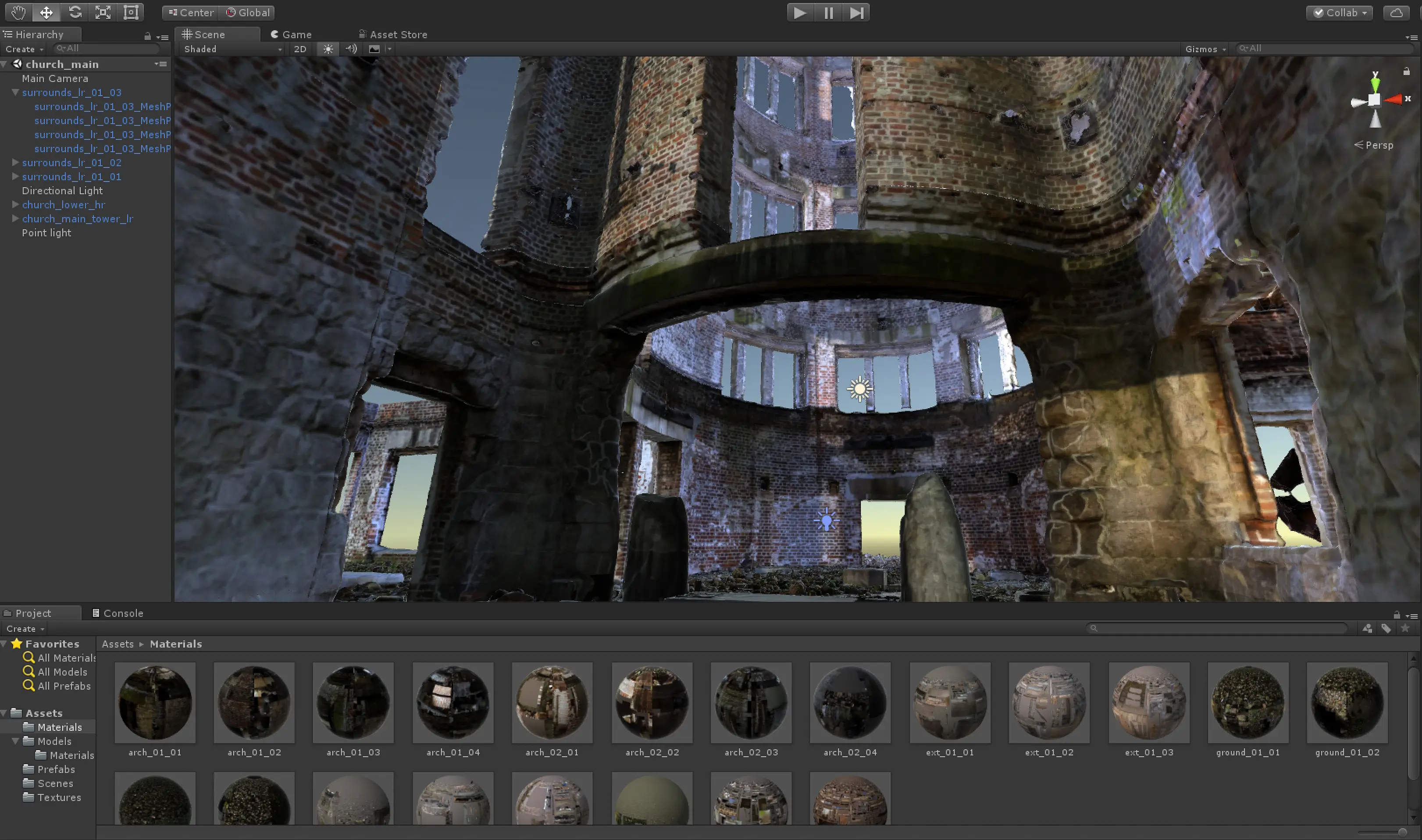Open the Collab button

click(1340, 12)
